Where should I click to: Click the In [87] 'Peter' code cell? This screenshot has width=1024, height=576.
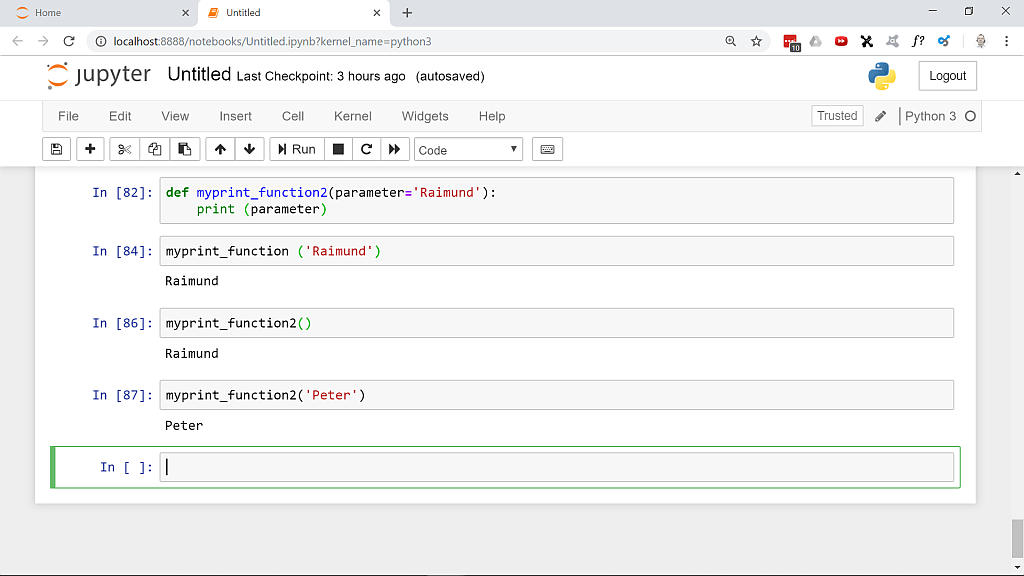pyautogui.click(x=556, y=395)
